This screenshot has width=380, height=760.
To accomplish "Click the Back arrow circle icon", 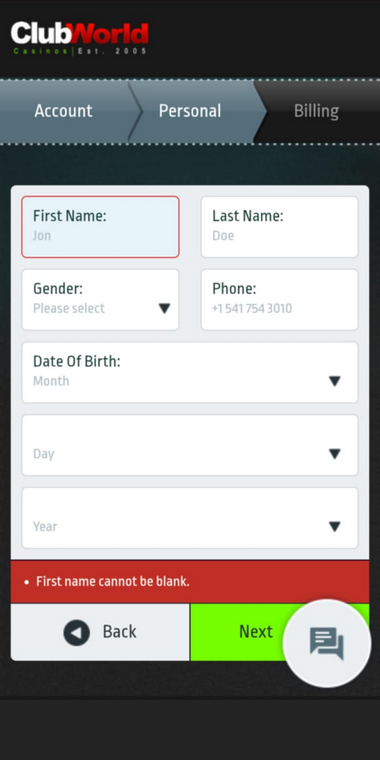I will pyautogui.click(x=77, y=633).
